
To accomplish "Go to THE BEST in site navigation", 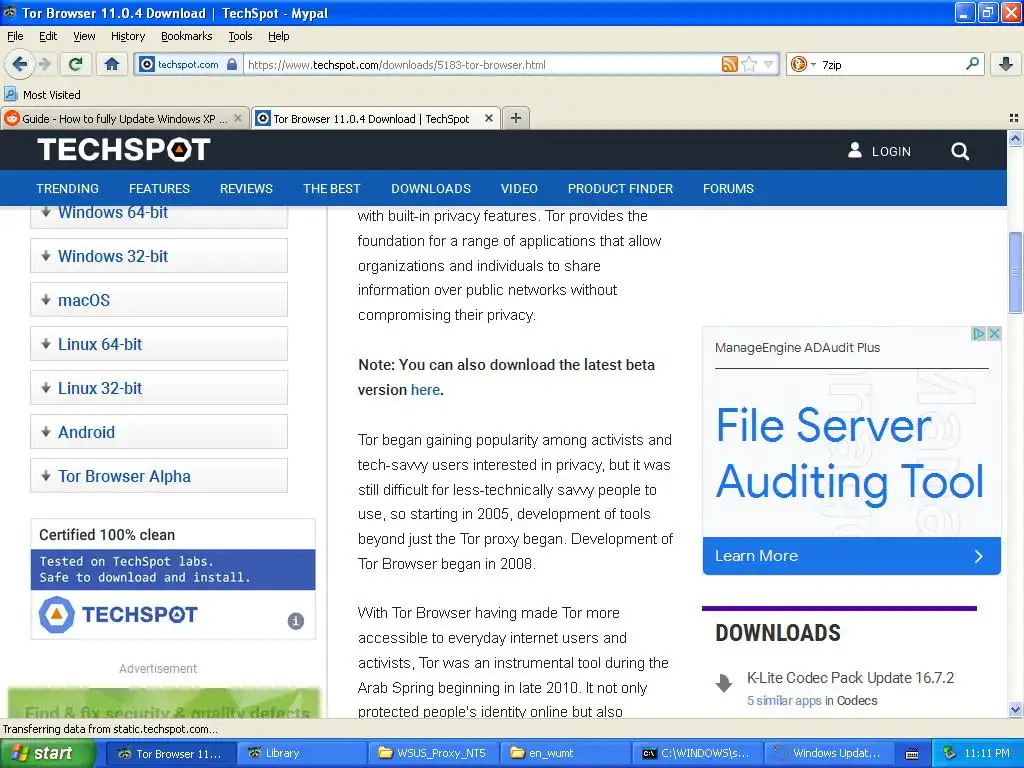I will point(332,188).
